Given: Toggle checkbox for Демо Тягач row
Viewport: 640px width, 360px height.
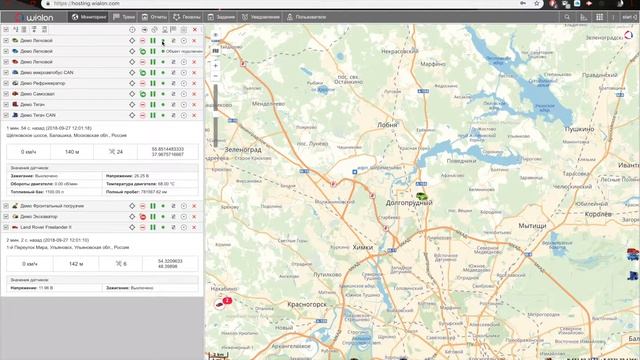Looking at the screenshot, I should coord(6,104).
